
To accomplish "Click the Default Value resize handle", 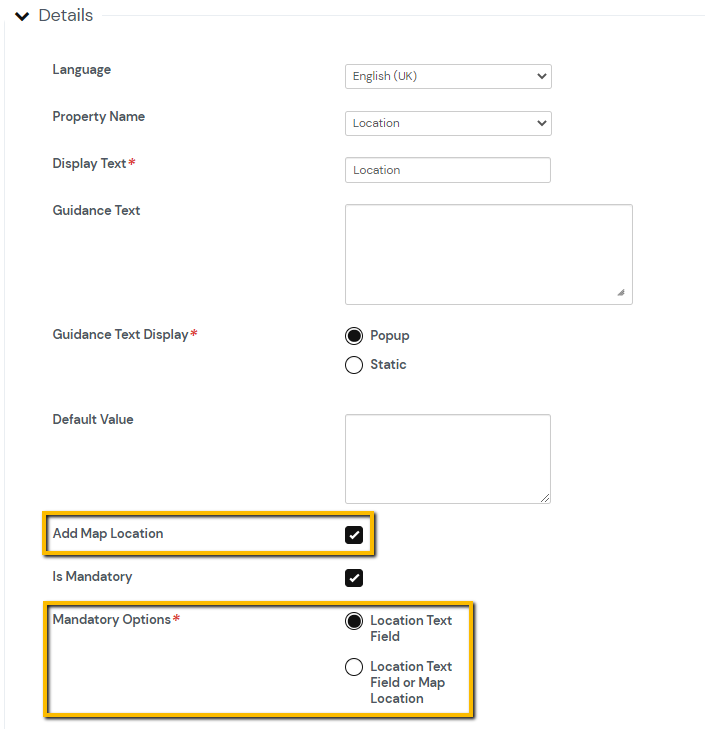I will [x=544, y=497].
